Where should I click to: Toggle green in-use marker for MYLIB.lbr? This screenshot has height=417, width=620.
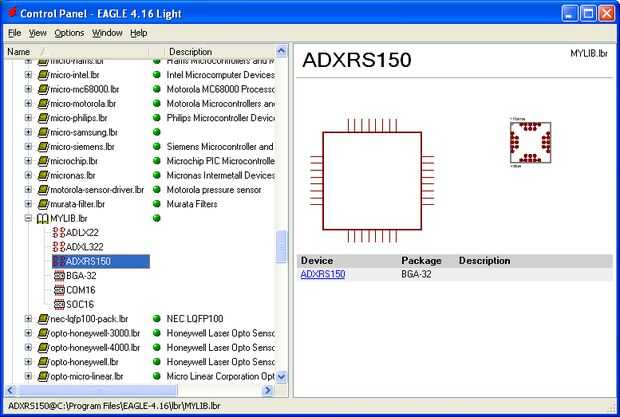click(157, 218)
